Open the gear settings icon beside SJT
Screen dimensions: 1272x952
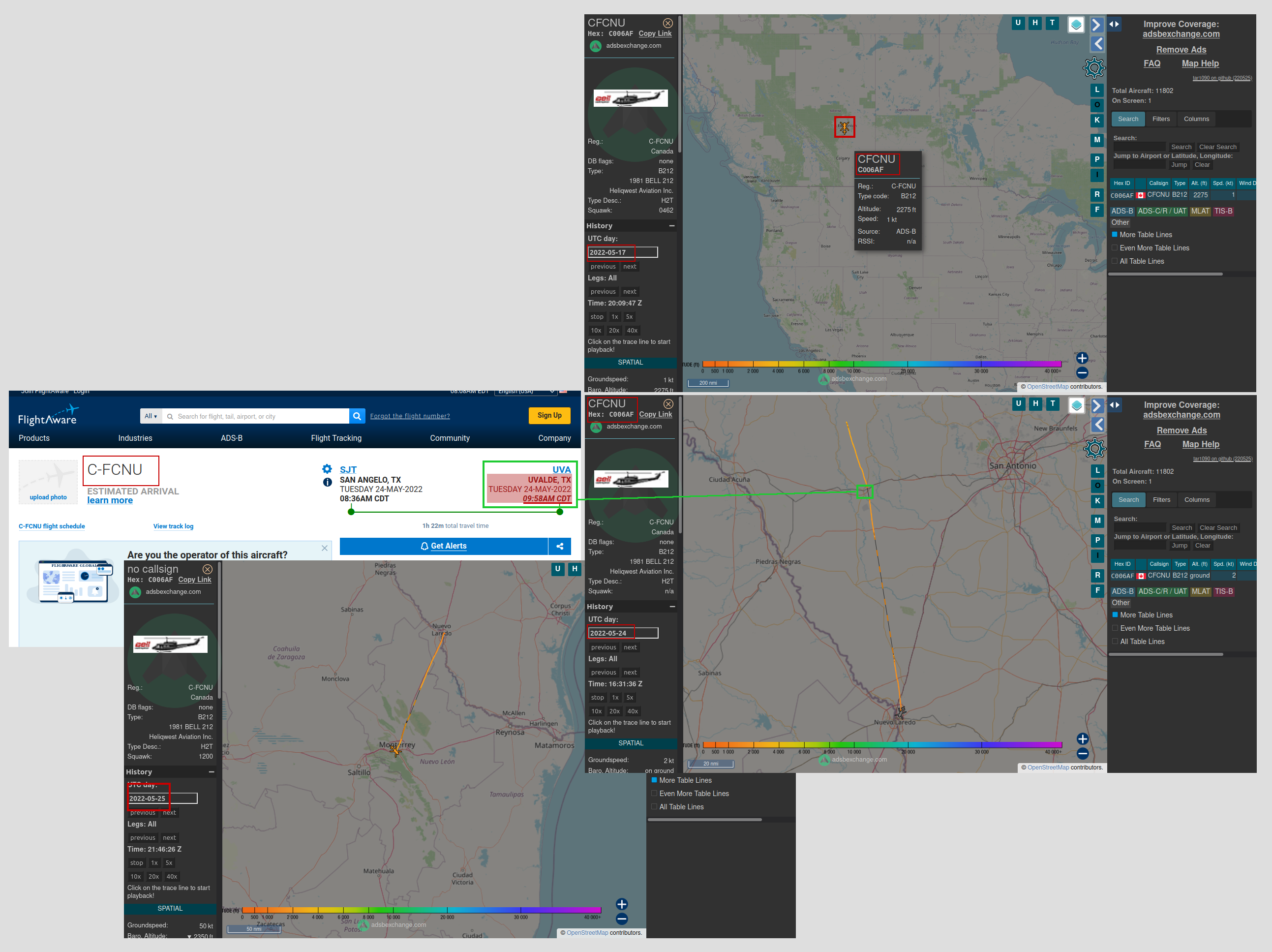tap(327, 469)
